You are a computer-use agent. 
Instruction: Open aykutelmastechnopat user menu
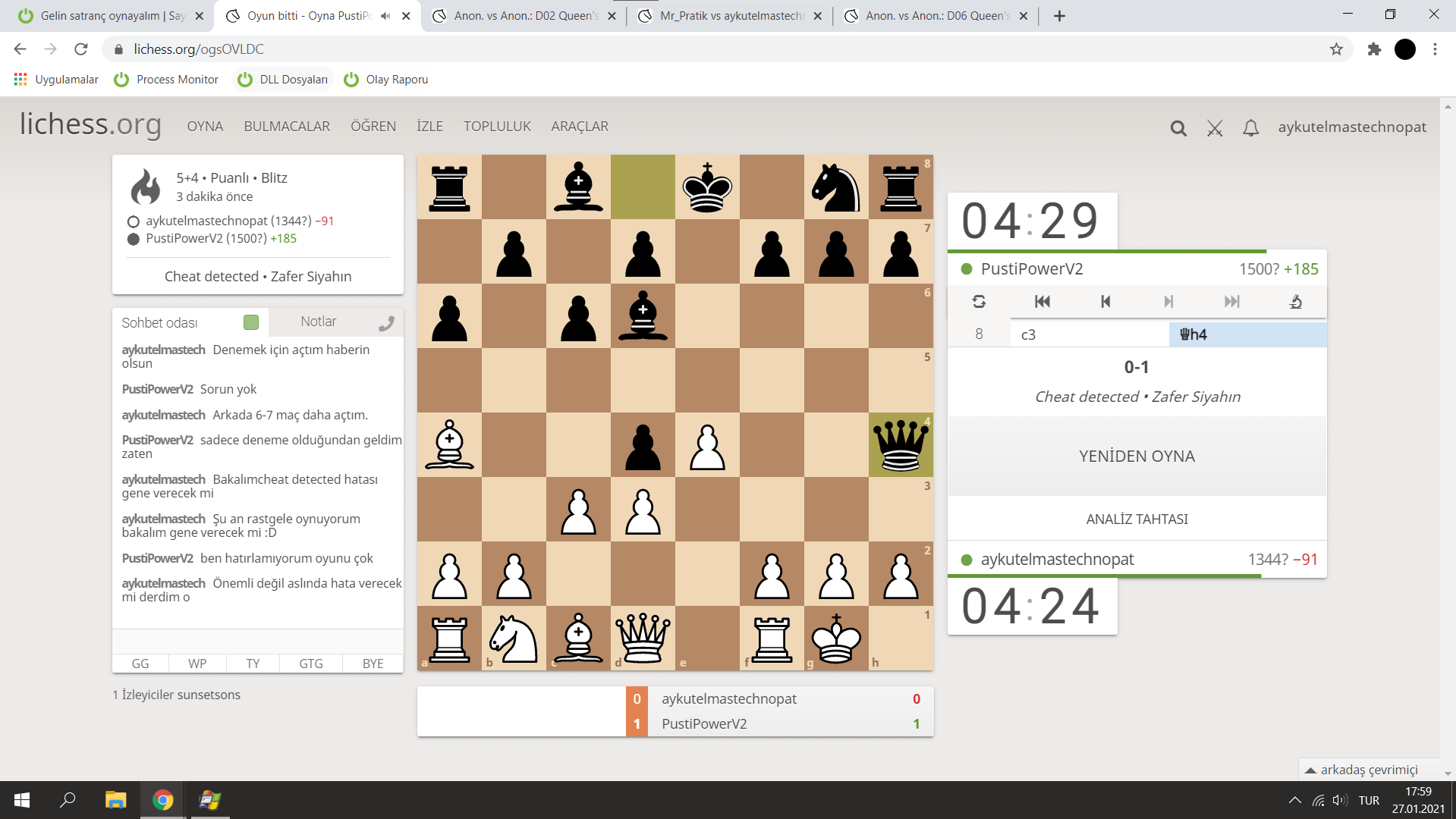click(1352, 127)
